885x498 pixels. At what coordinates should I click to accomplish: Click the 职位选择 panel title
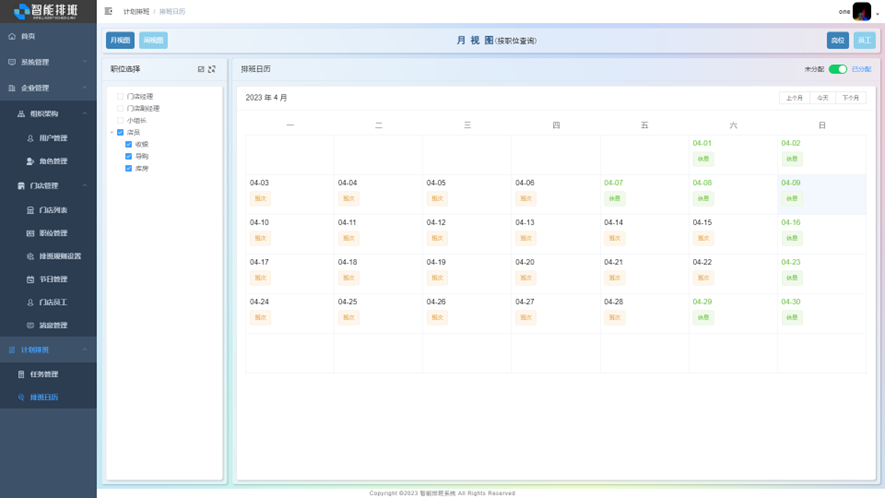pyautogui.click(x=125, y=69)
